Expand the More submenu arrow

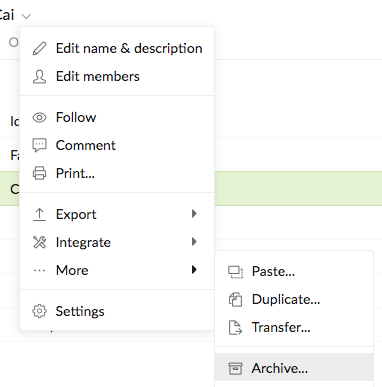coord(194,269)
